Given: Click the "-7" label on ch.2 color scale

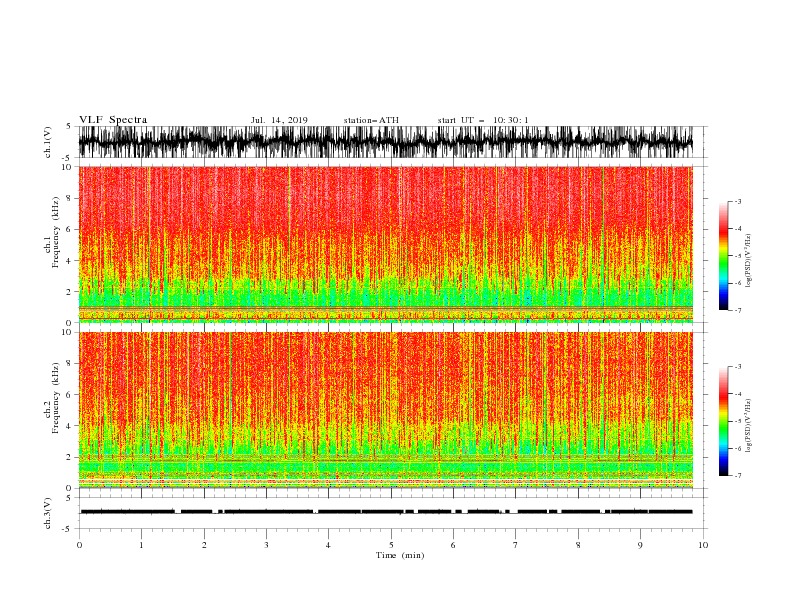Looking at the screenshot, I should (737, 475).
